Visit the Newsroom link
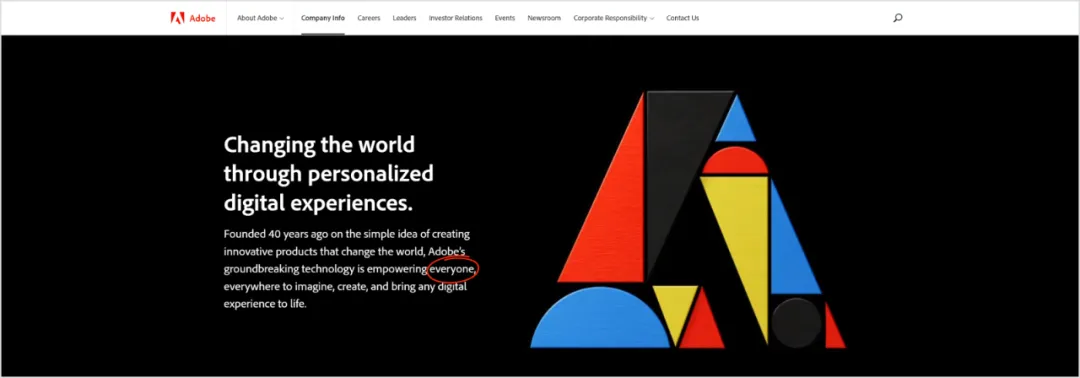The image size is (1080, 378). [x=544, y=18]
